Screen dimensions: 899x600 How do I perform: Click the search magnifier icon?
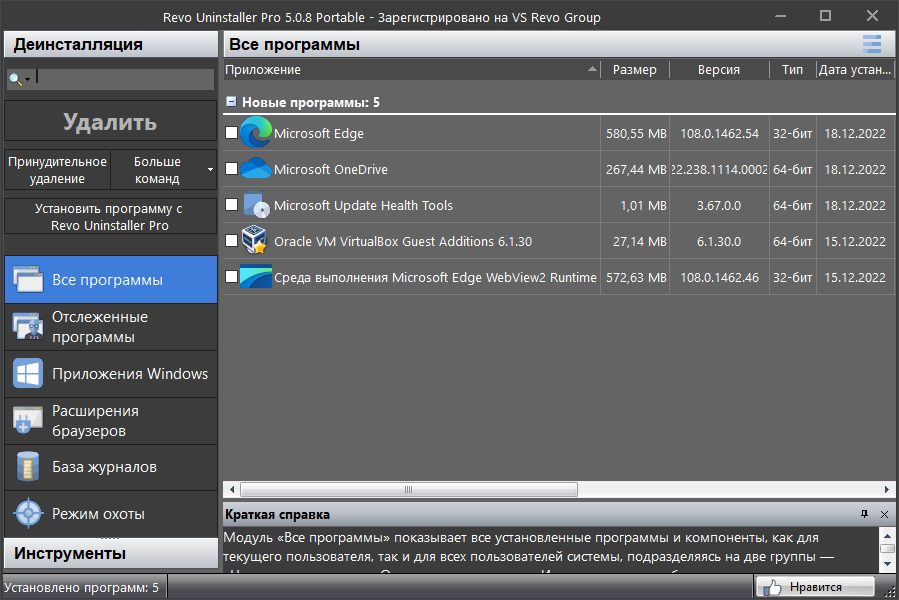pos(15,79)
